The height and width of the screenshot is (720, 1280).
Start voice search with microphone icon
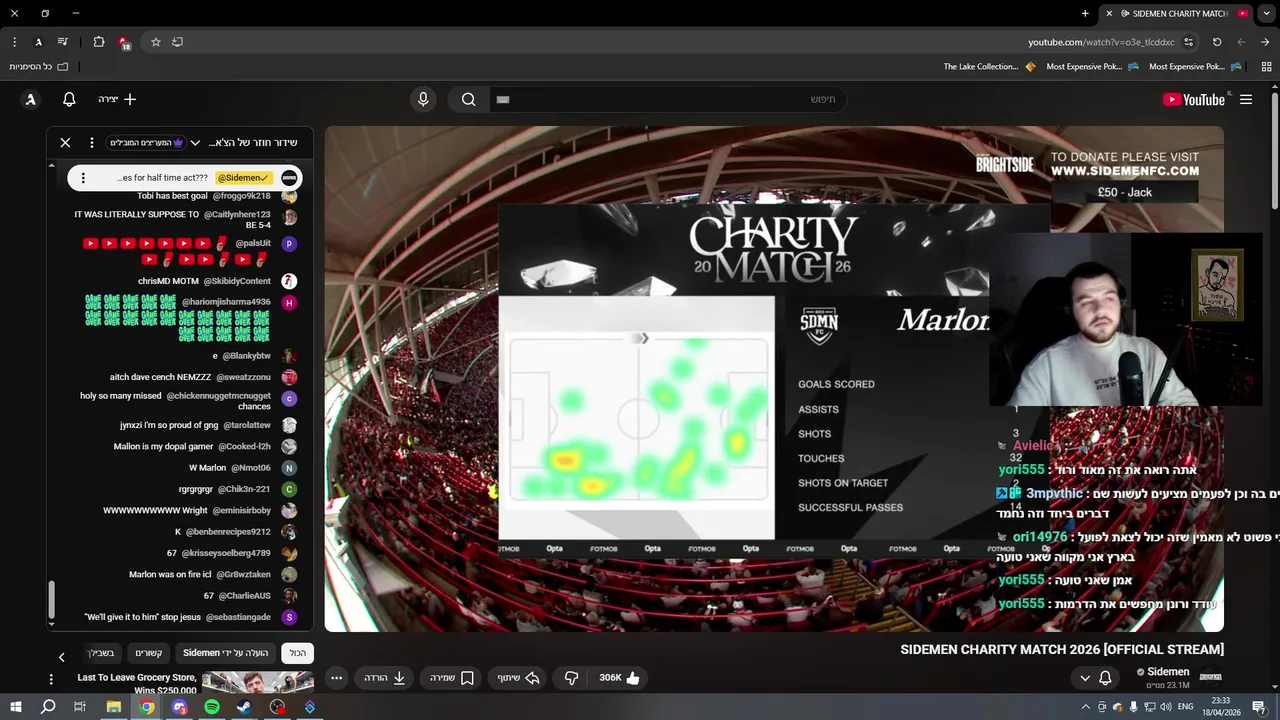[423, 99]
